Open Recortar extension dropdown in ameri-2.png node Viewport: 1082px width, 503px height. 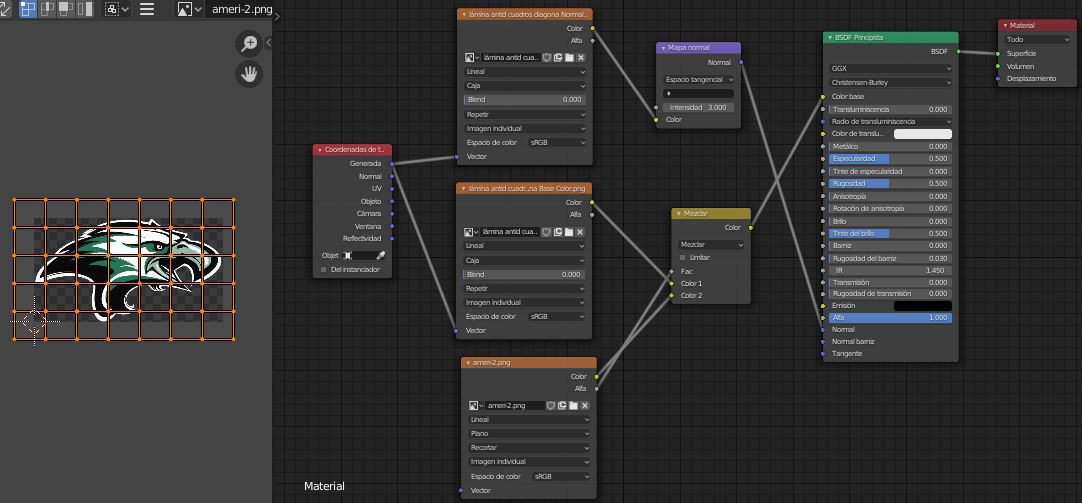pyautogui.click(x=529, y=448)
